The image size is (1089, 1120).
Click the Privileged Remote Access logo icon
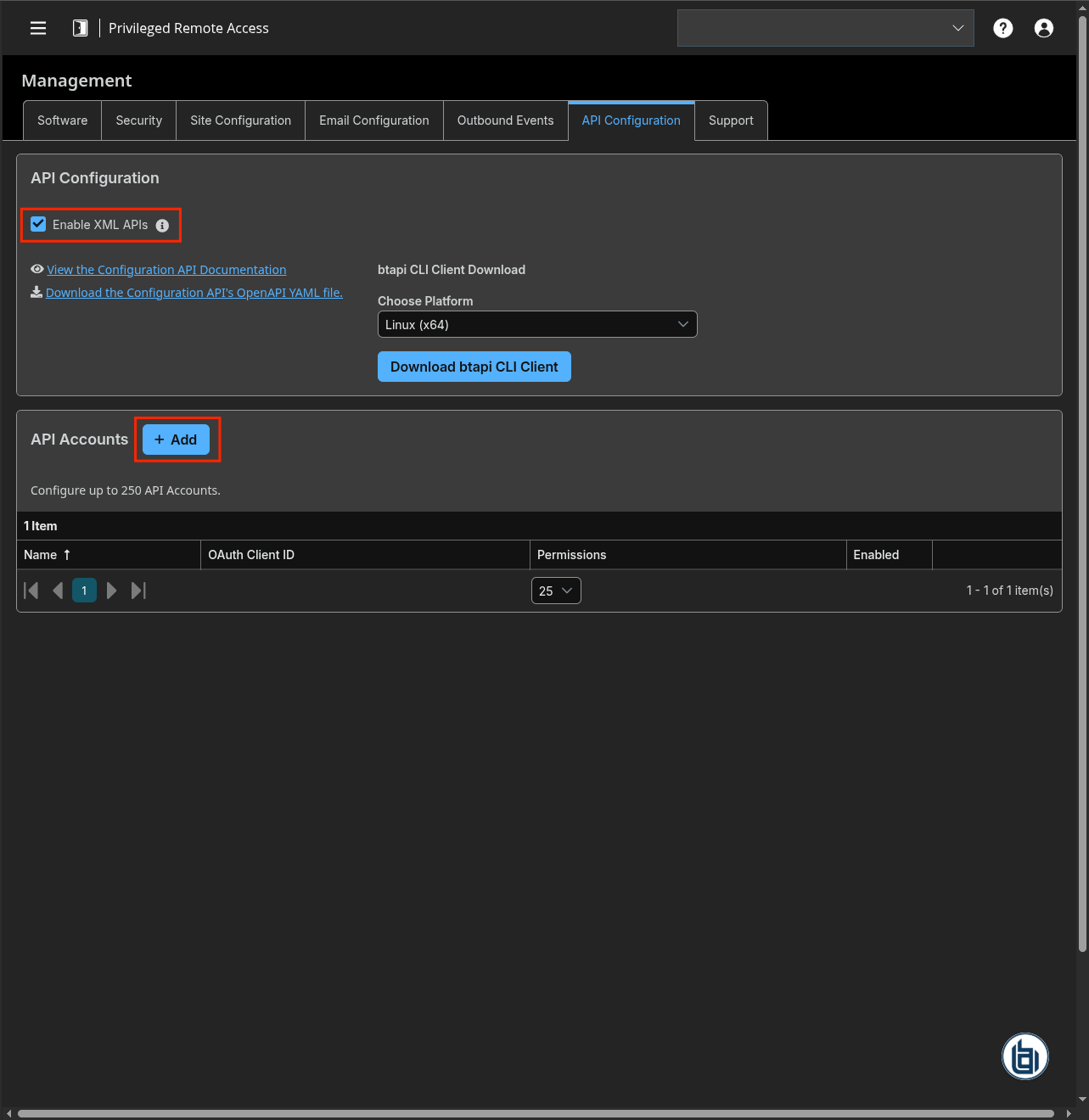80,28
